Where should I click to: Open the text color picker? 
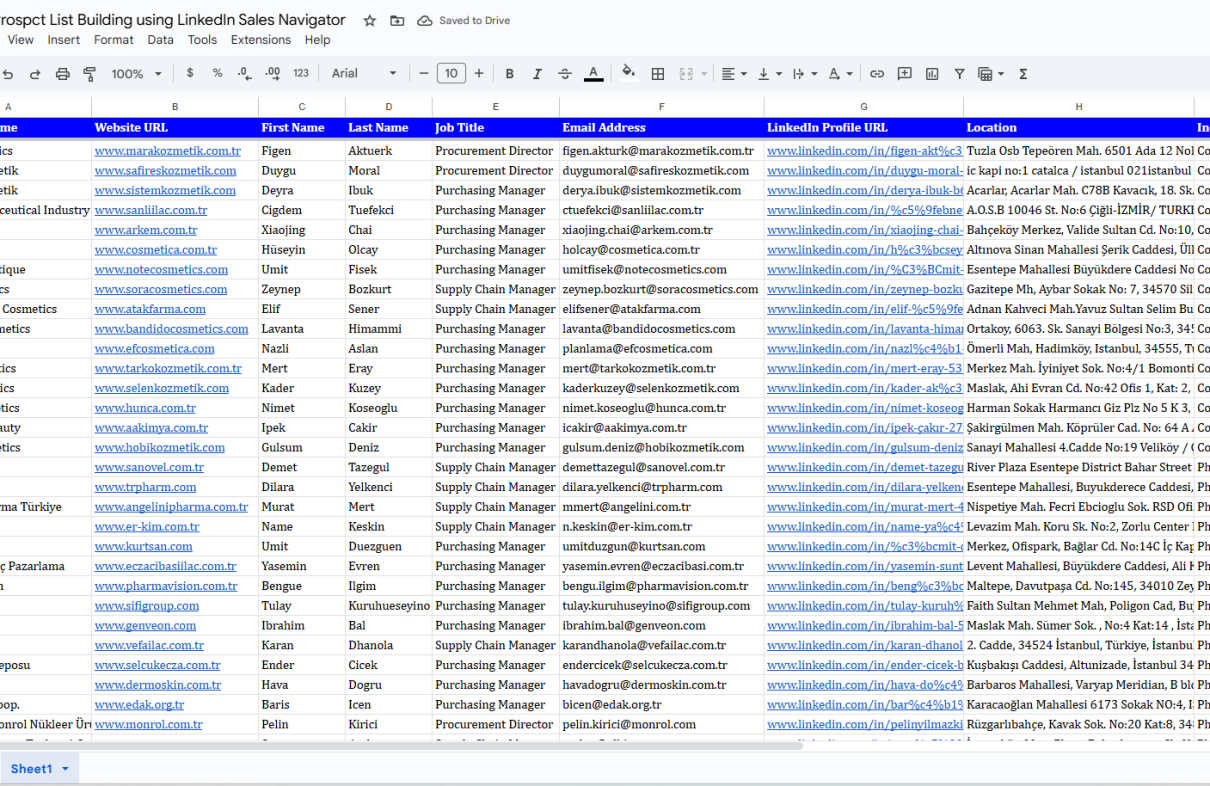[593, 74]
